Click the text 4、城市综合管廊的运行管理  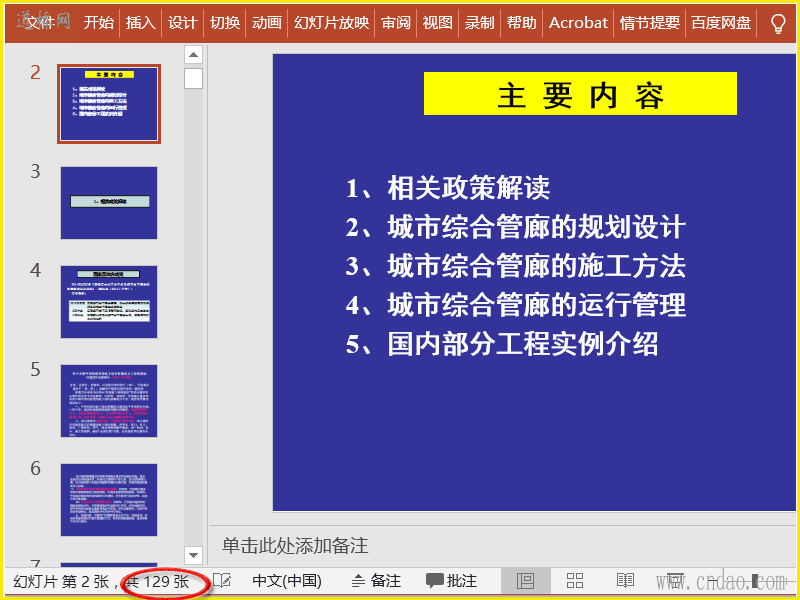(515, 305)
